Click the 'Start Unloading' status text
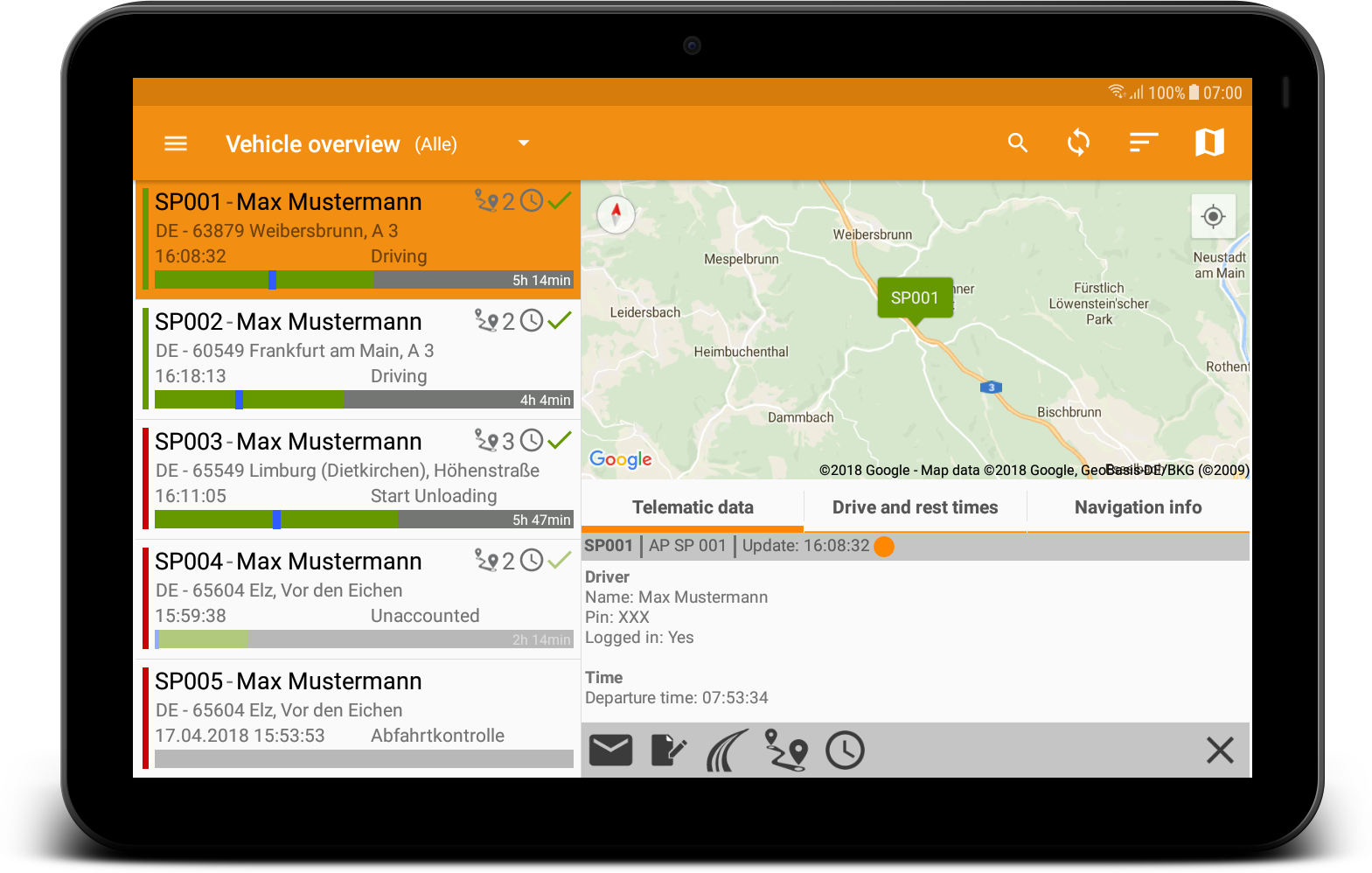 (x=434, y=496)
